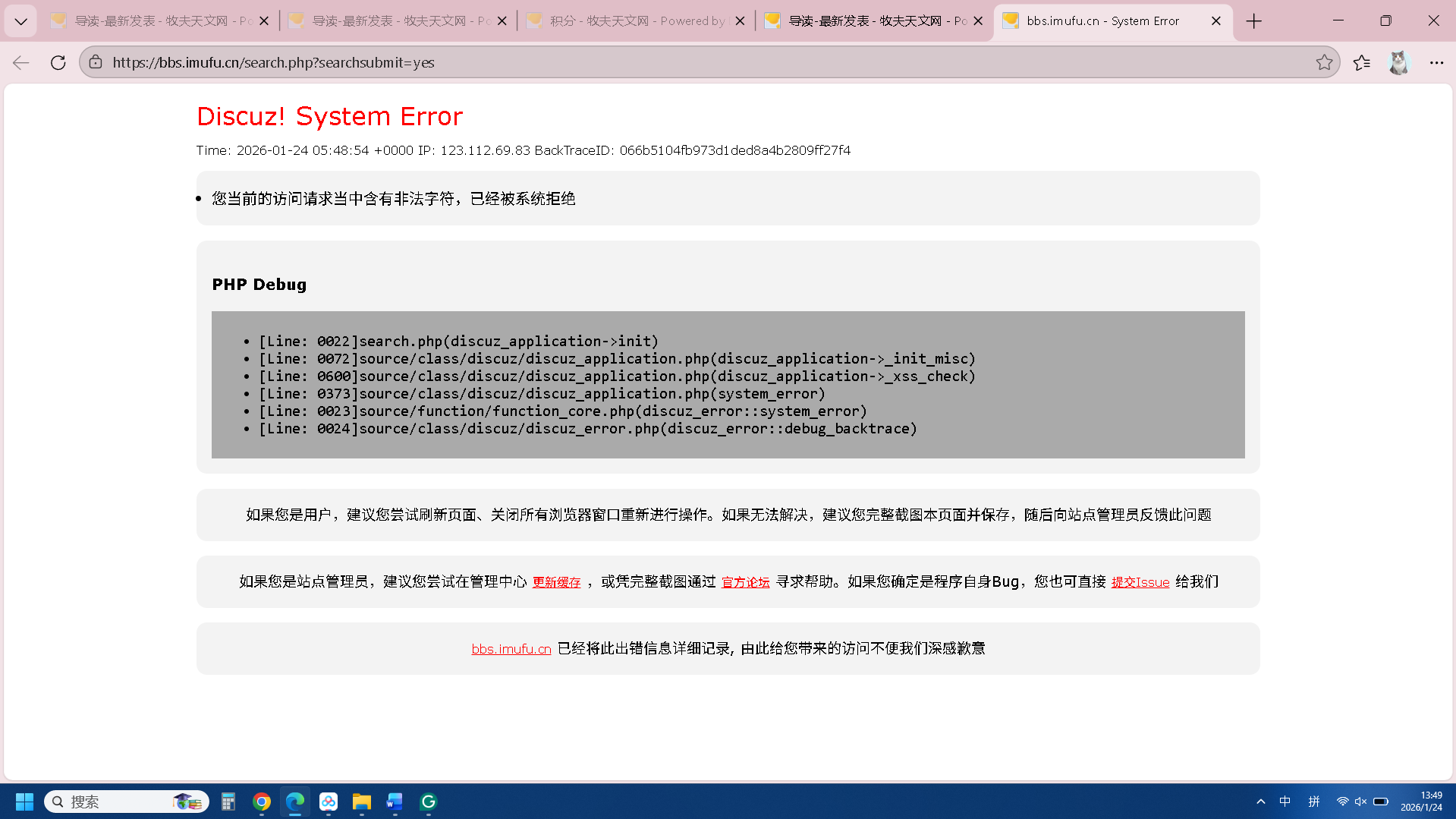Switch Chinese input mode indicator

1285,802
